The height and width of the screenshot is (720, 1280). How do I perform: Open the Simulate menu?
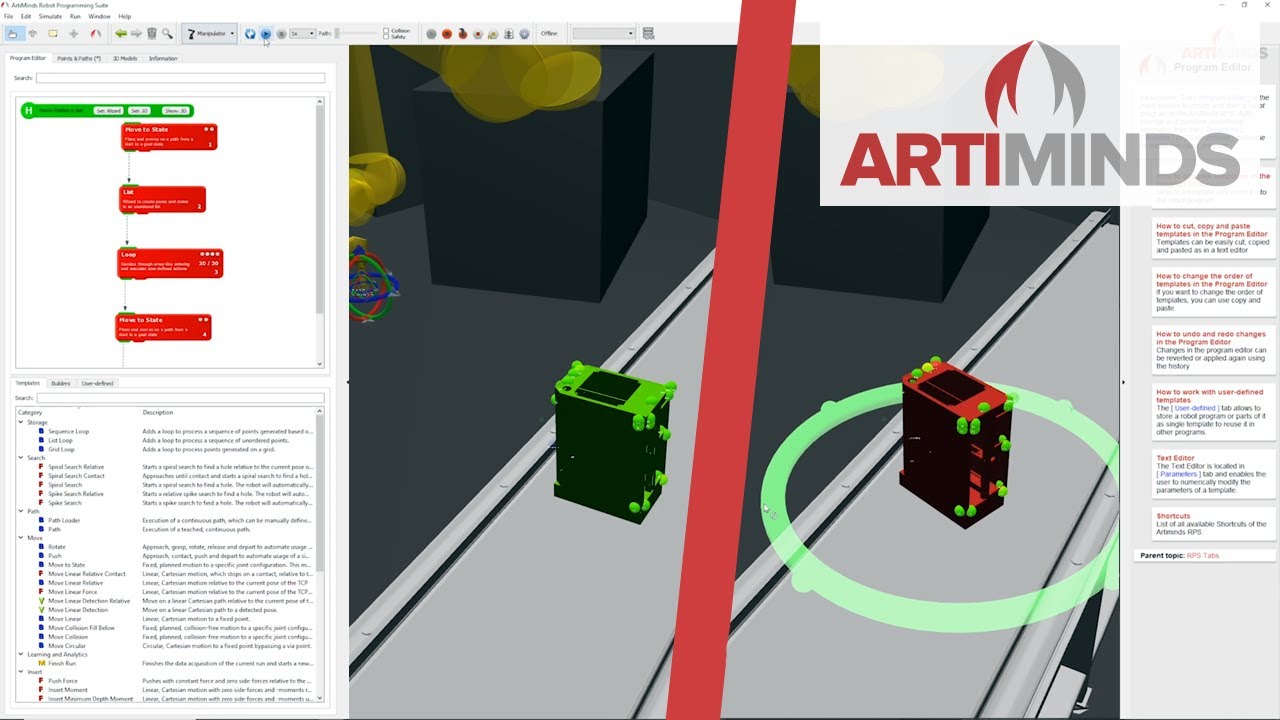(x=50, y=16)
